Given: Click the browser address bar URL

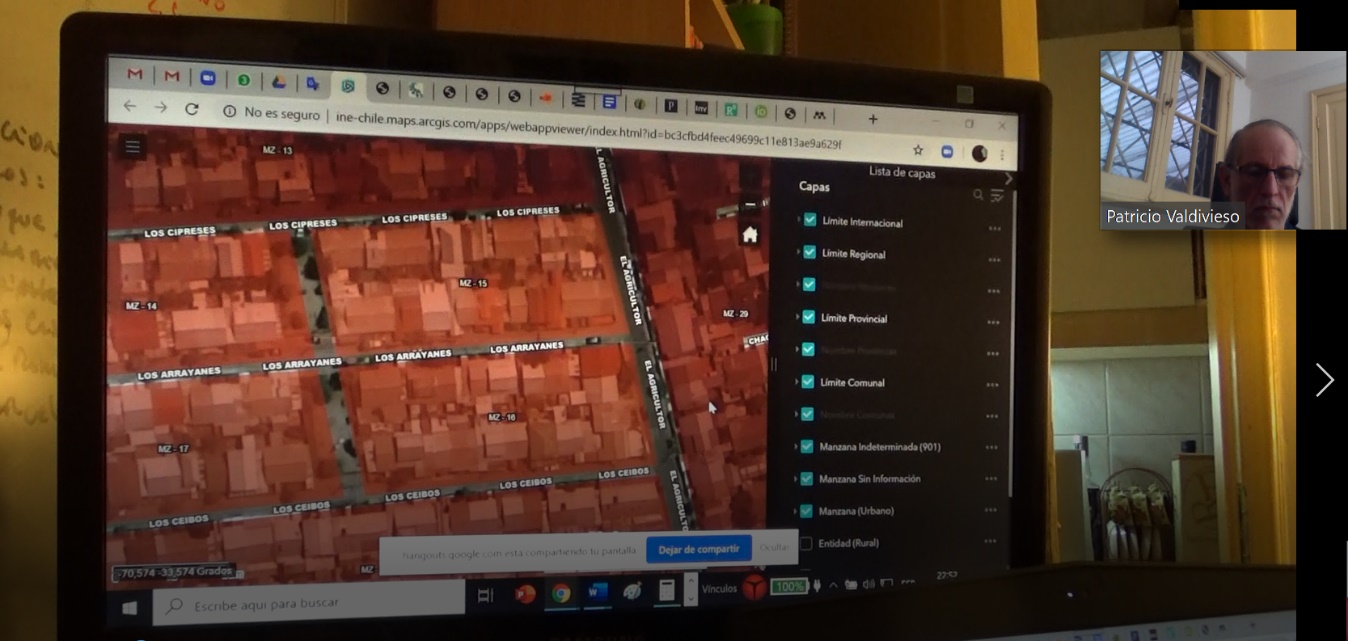Looking at the screenshot, I should pos(589,131).
